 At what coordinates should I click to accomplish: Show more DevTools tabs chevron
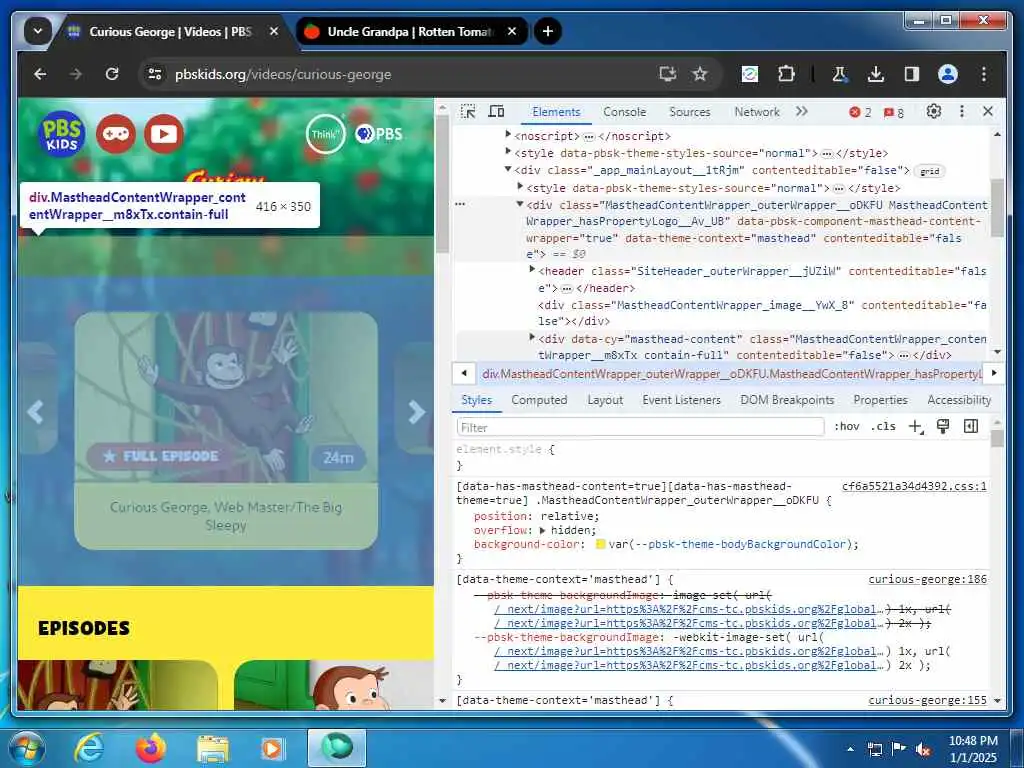802,112
